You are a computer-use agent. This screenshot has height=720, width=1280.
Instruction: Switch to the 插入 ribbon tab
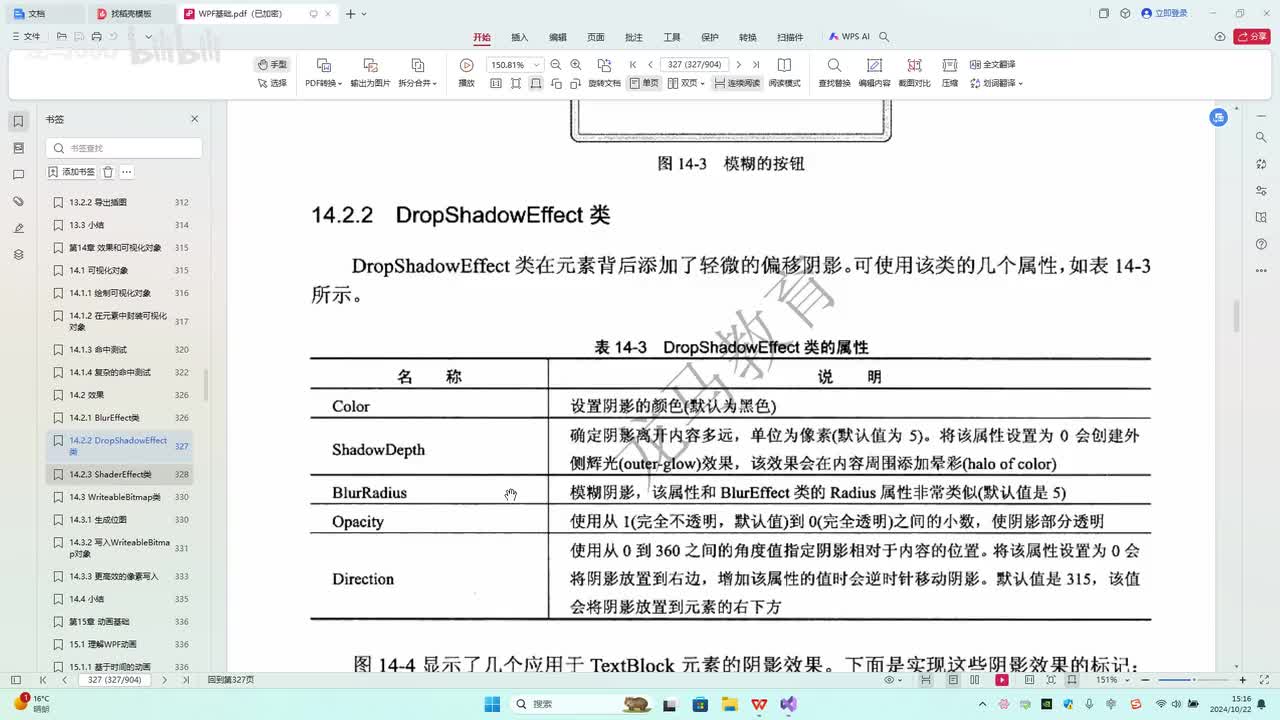(x=520, y=37)
